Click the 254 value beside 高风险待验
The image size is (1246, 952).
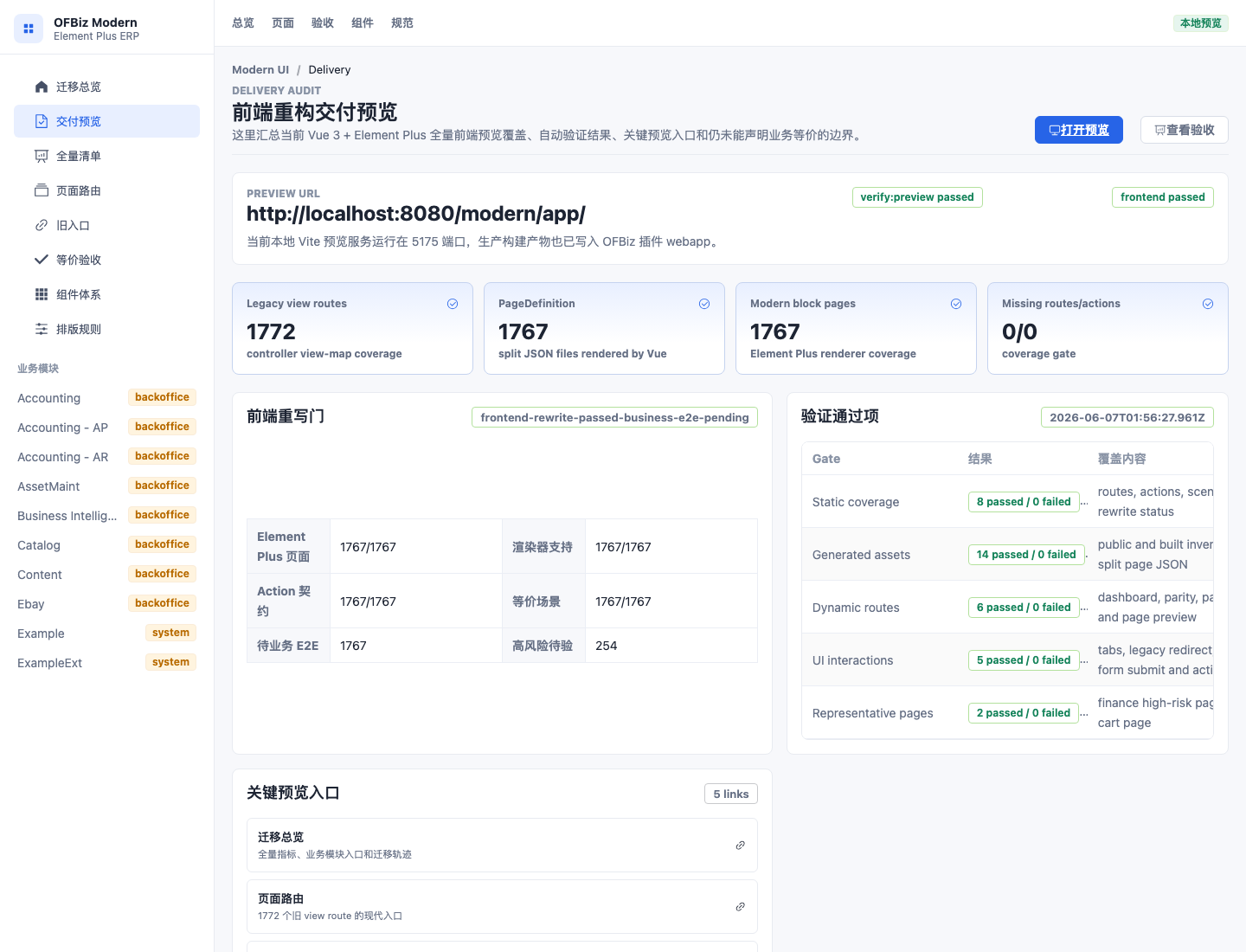[x=607, y=646]
